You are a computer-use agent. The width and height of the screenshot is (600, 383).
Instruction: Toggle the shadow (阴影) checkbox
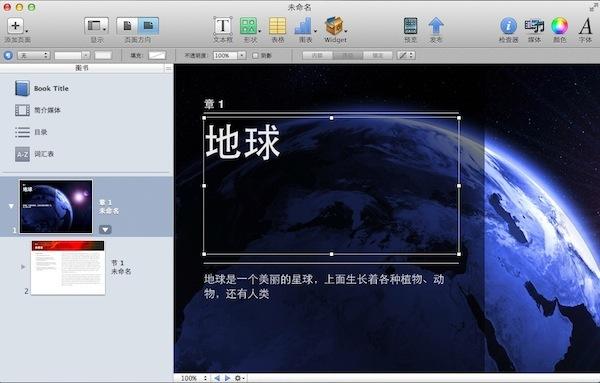point(255,55)
